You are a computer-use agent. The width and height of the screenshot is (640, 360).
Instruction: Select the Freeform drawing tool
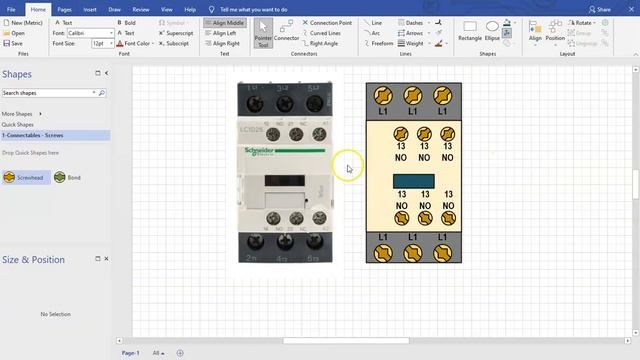click(378, 43)
